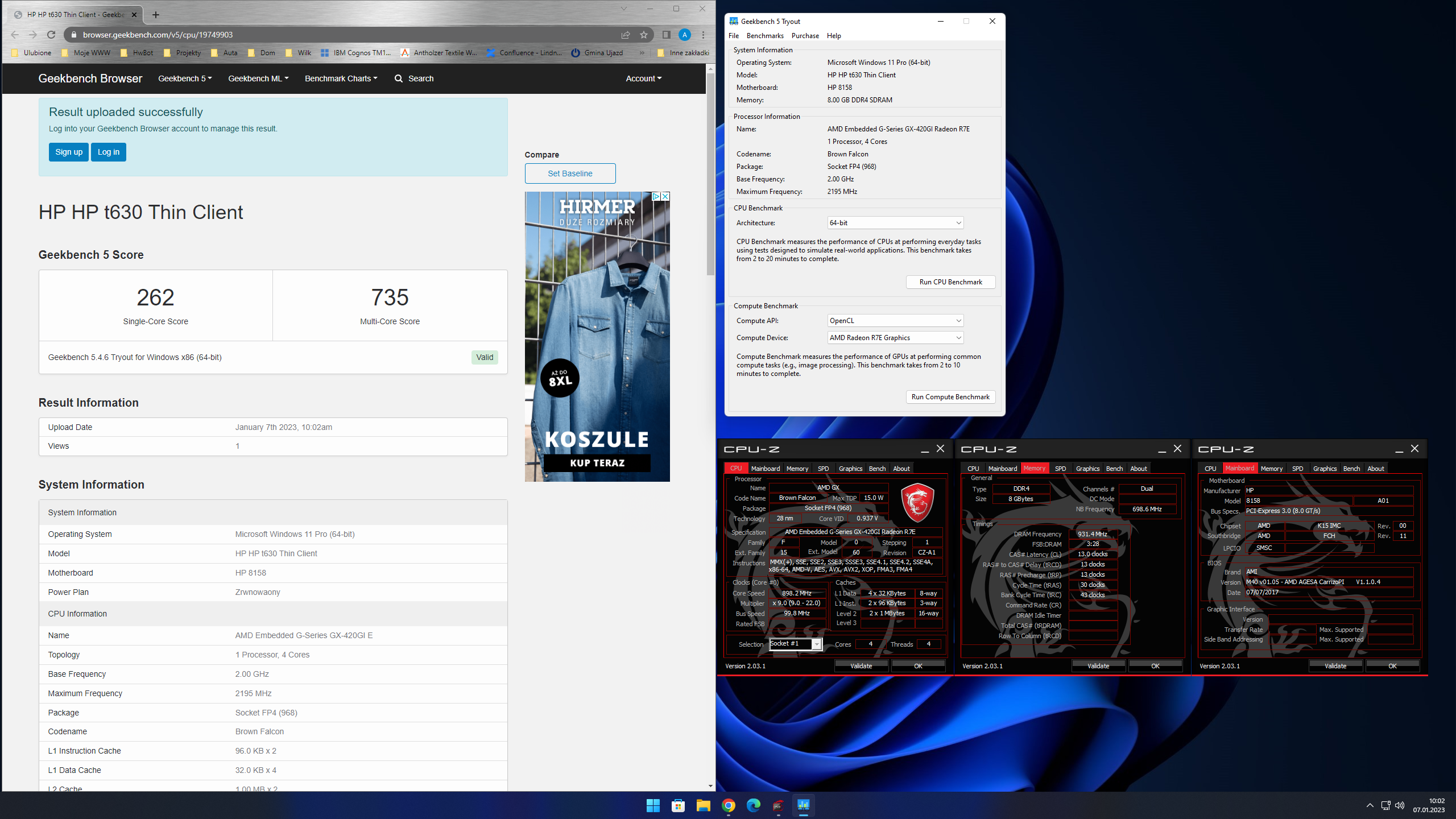Open Compute API OpenCL dropdown
The width and height of the screenshot is (1456, 819).
tap(895, 321)
